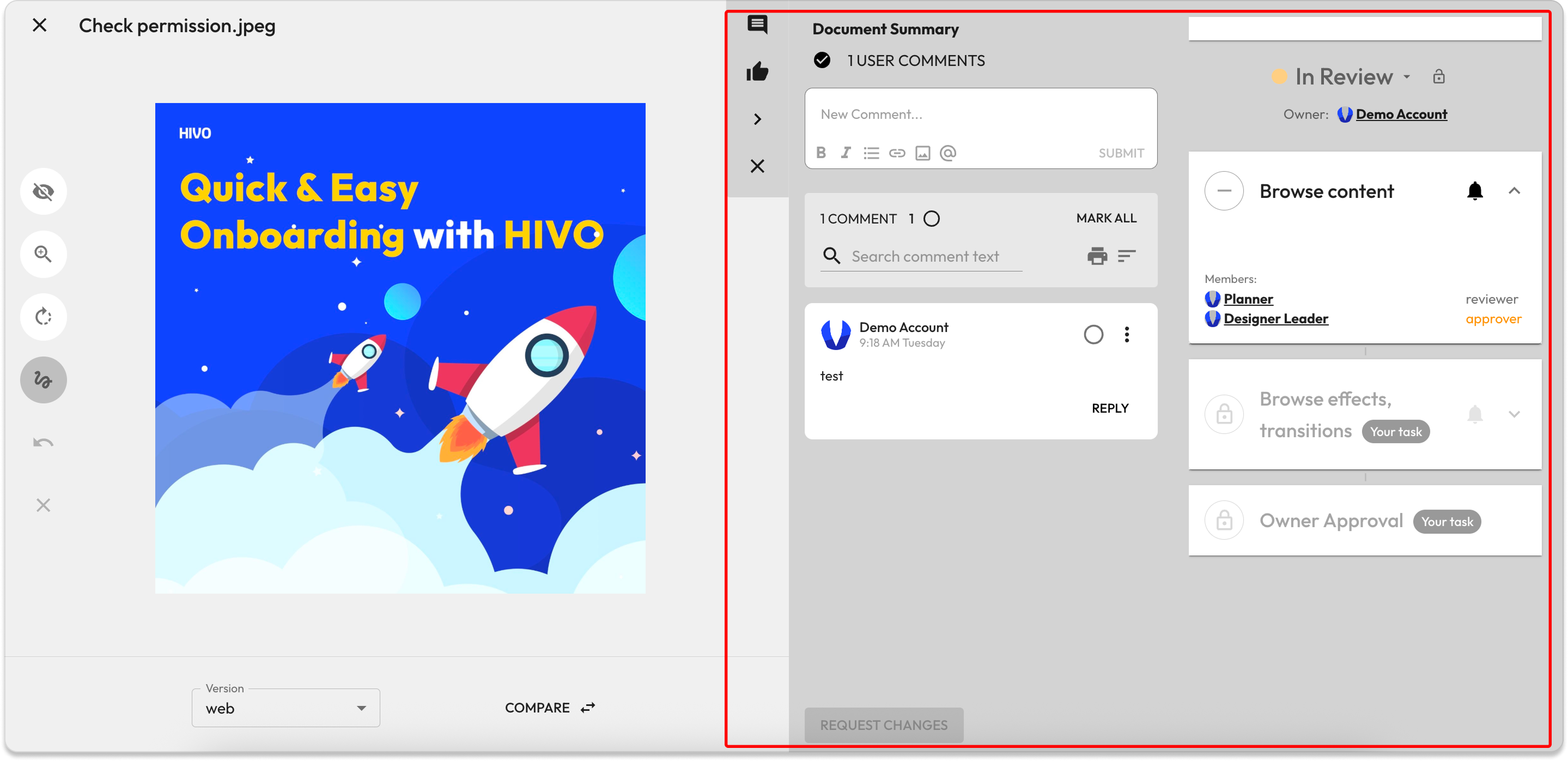
Task: Insert mention with the @ icon
Action: pyautogui.click(x=948, y=153)
